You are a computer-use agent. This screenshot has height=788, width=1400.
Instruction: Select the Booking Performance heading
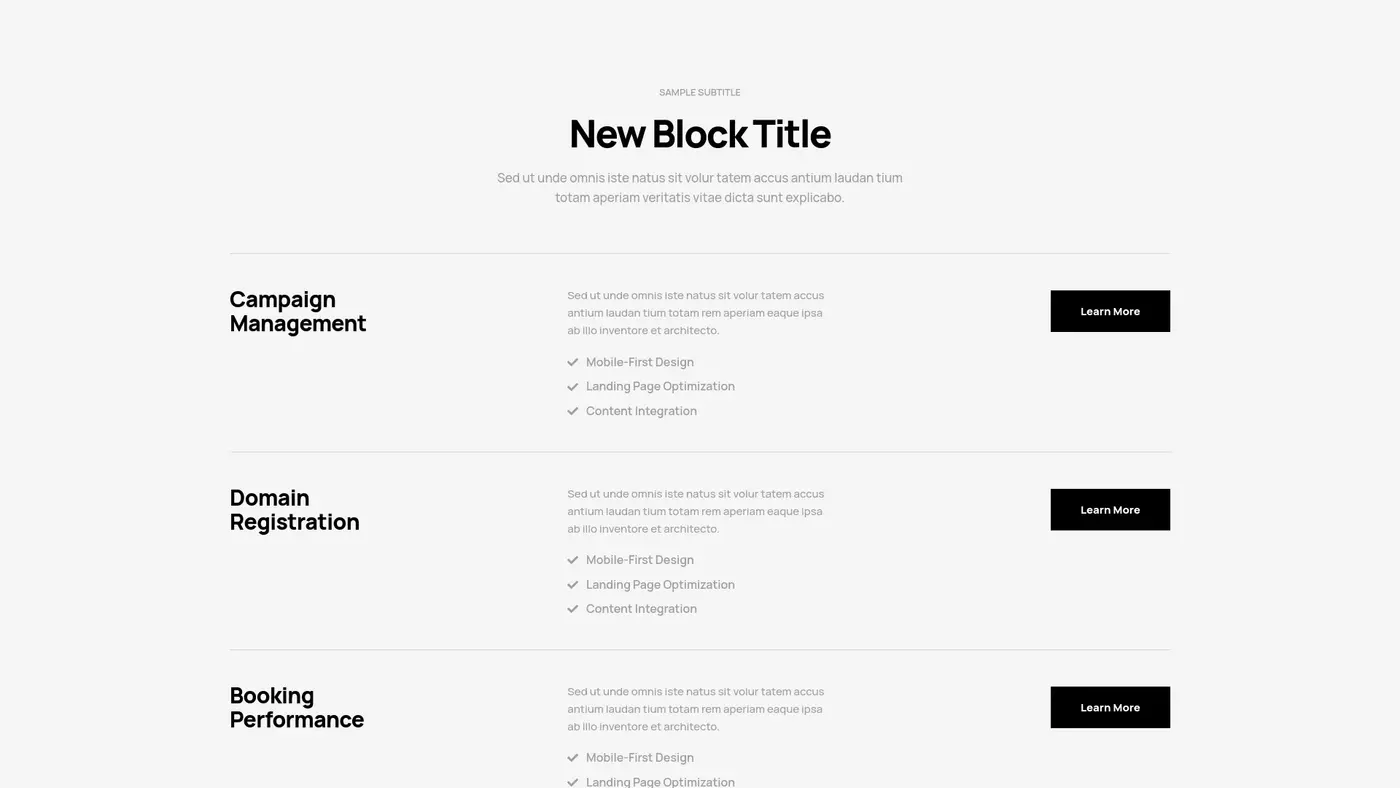[x=296, y=707]
